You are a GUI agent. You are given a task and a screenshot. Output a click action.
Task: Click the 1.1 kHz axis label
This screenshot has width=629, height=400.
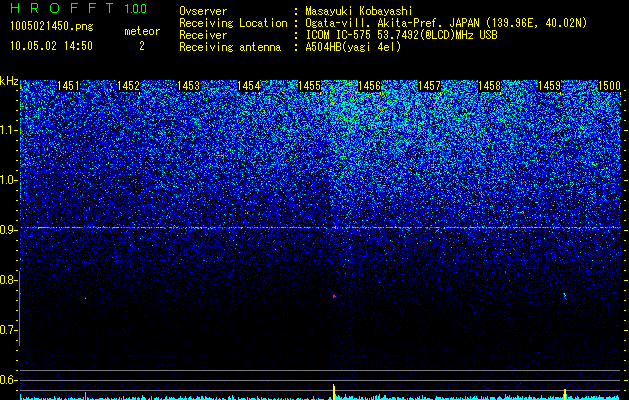tap(9, 130)
